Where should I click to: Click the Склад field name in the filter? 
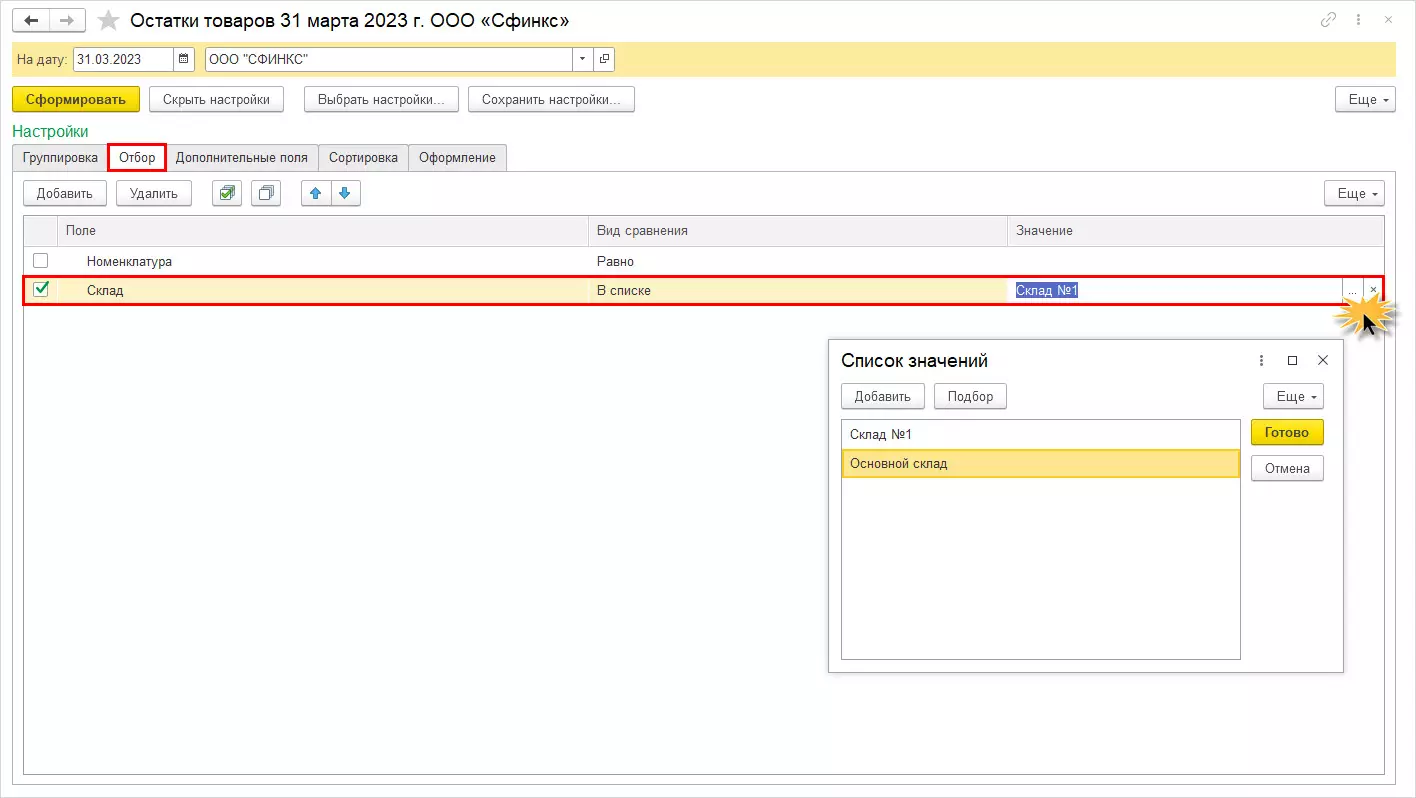click(x=105, y=290)
